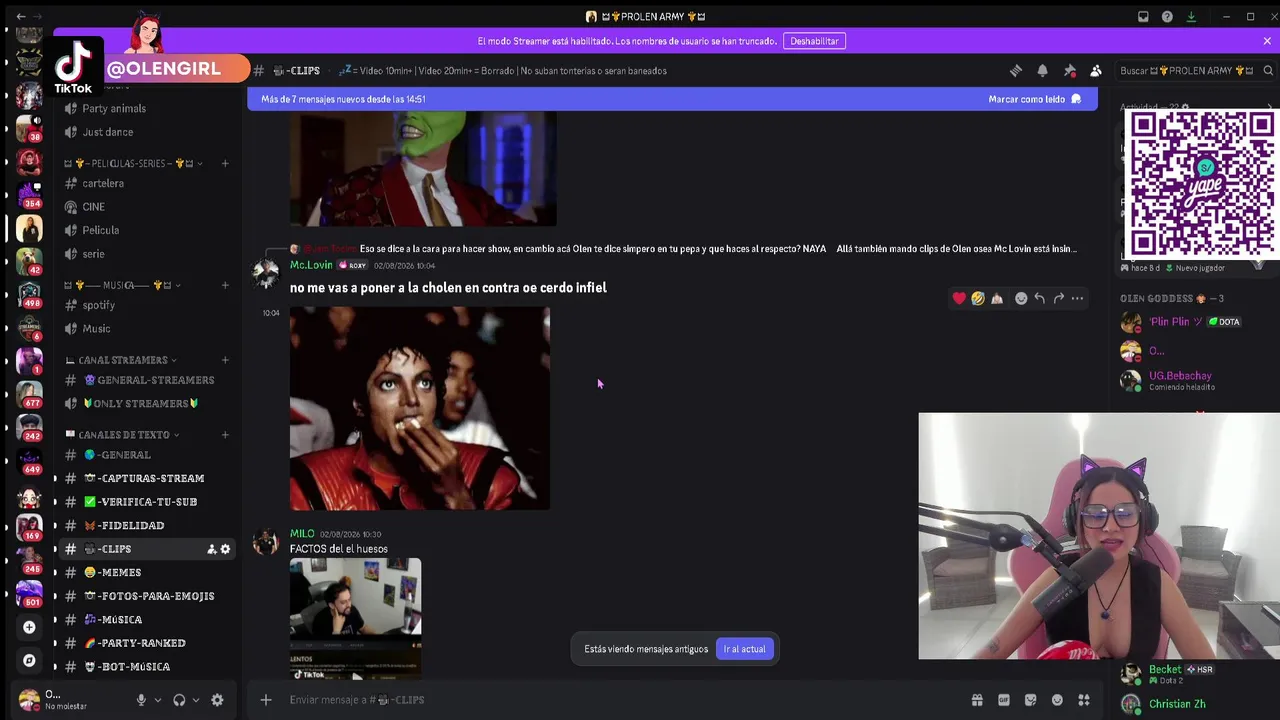Toggle headphone deafen
This screenshot has height=720, width=1280.
click(179, 700)
